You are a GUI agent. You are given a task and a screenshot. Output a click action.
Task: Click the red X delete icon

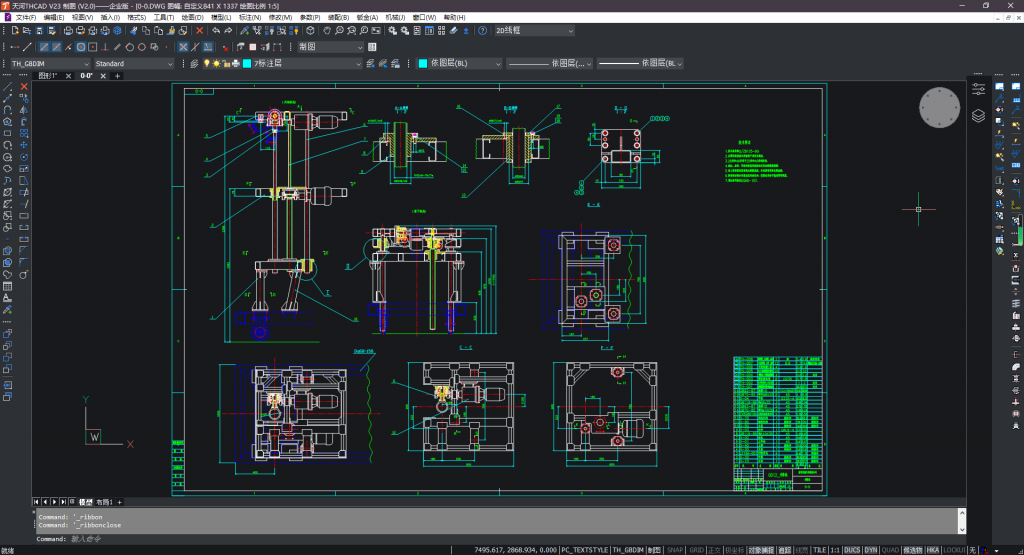(199, 31)
